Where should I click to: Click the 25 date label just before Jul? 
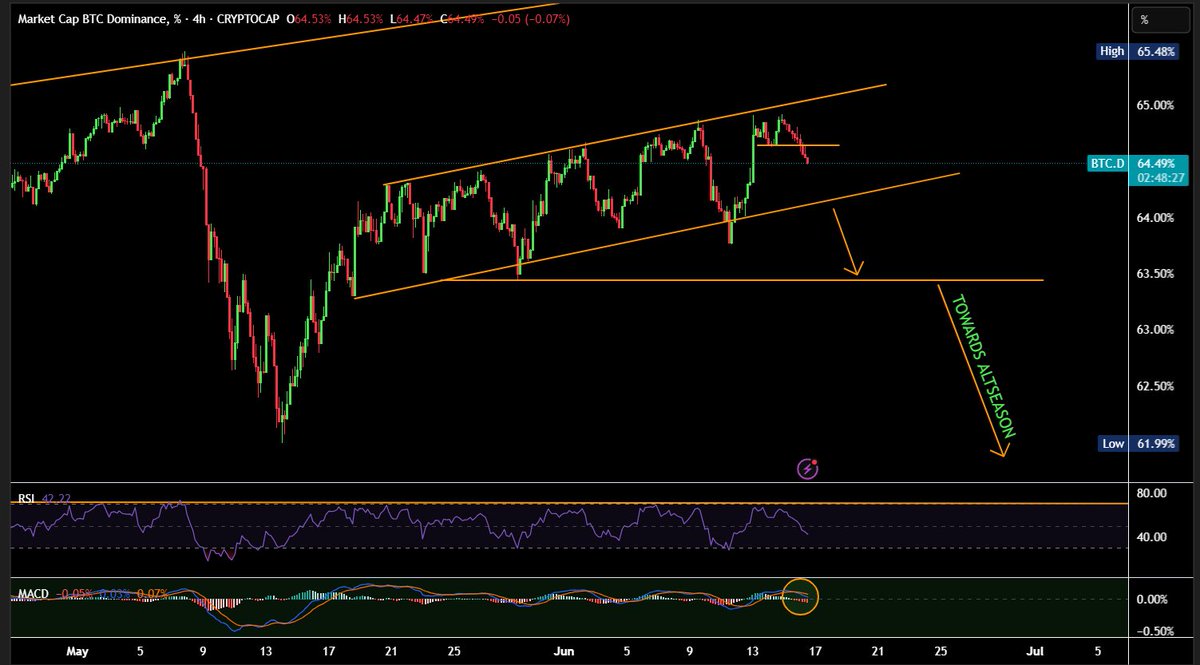tap(940, 651)
